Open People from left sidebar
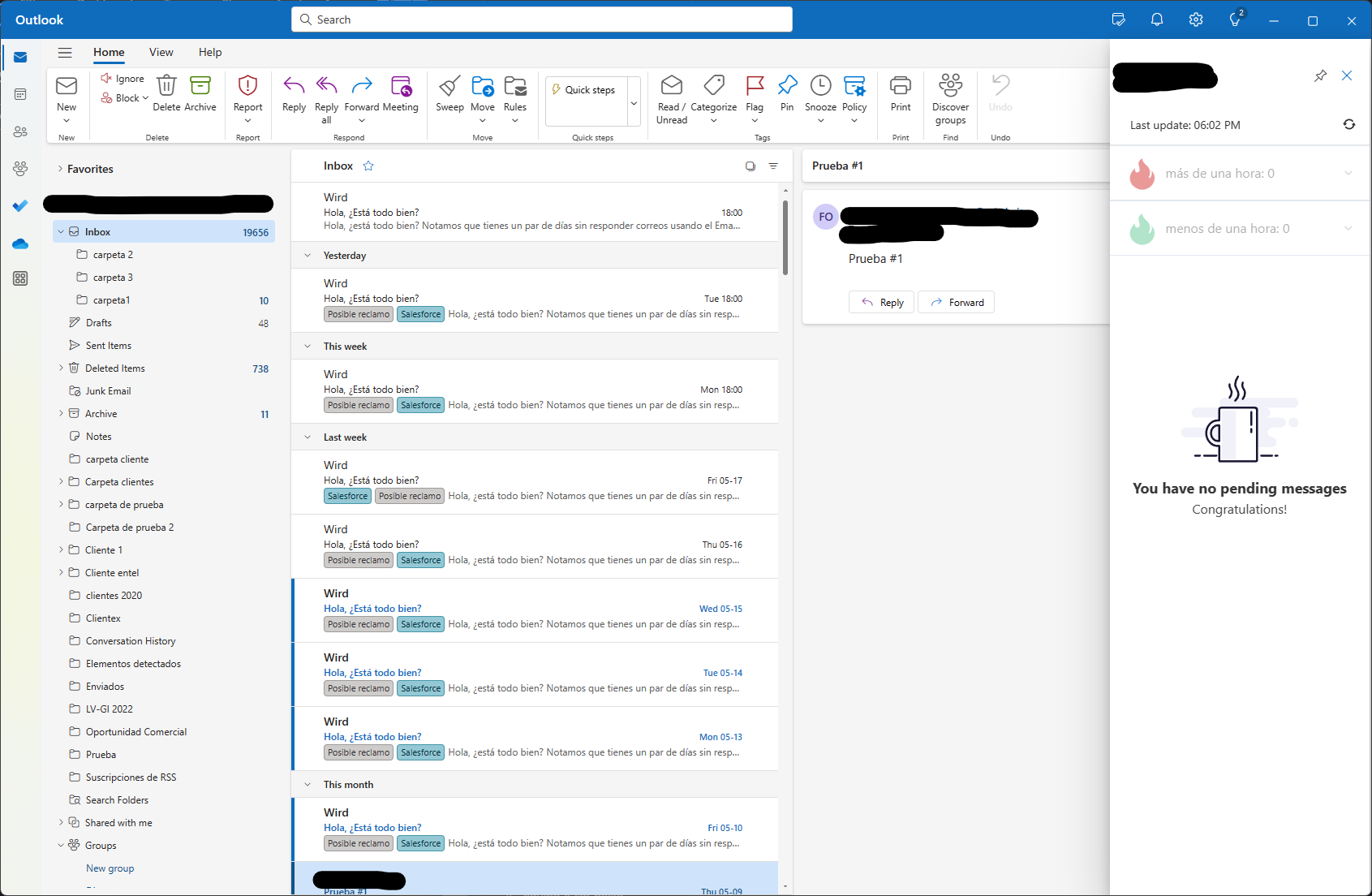Screen dimensions: 1372x896 click(x=20, y=131)
